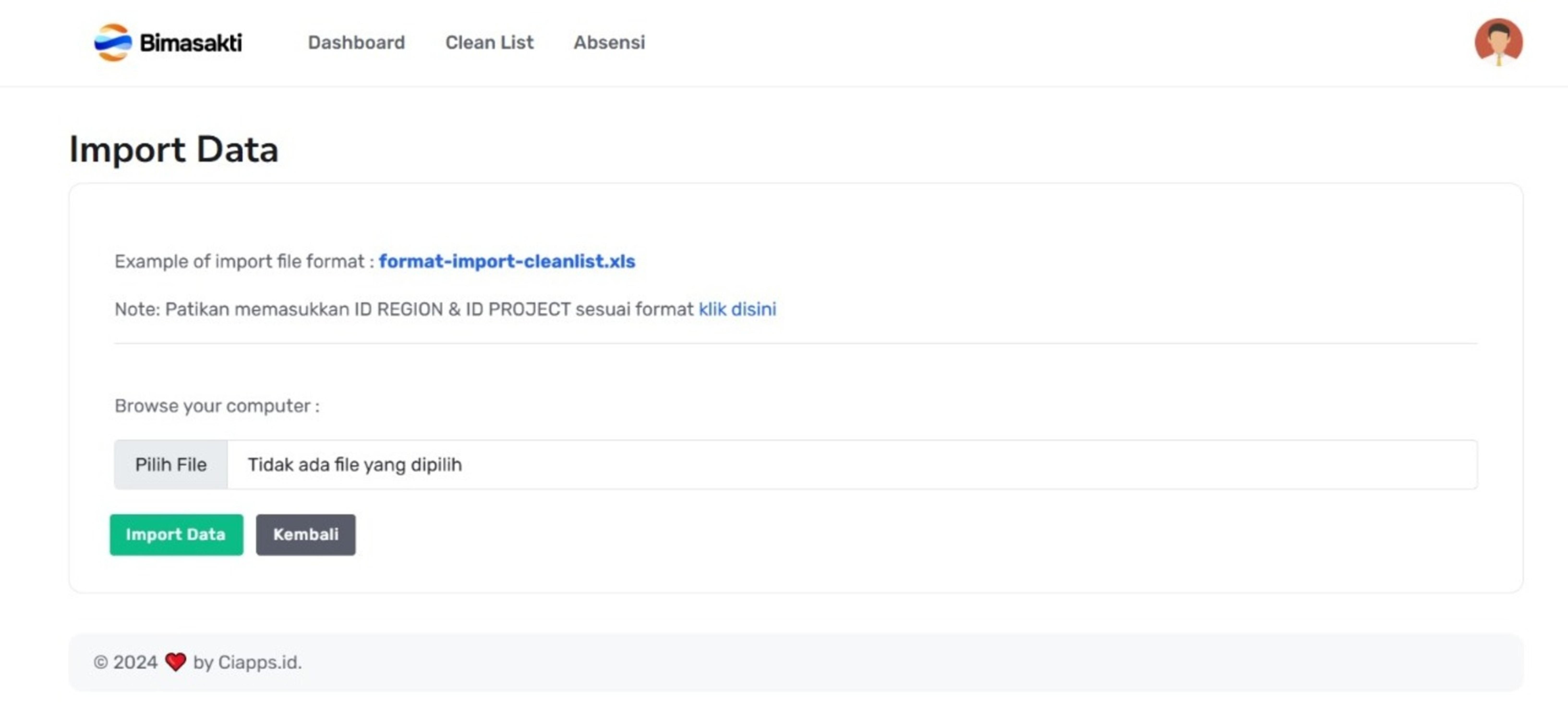
Task: Open the Dashboard menu item
Action: (356, 43)
